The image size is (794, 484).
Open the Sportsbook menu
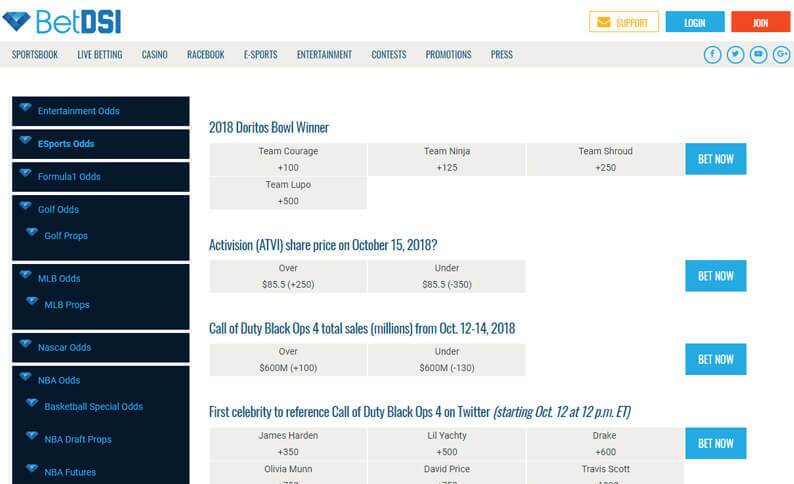click(x=35, y=55)
